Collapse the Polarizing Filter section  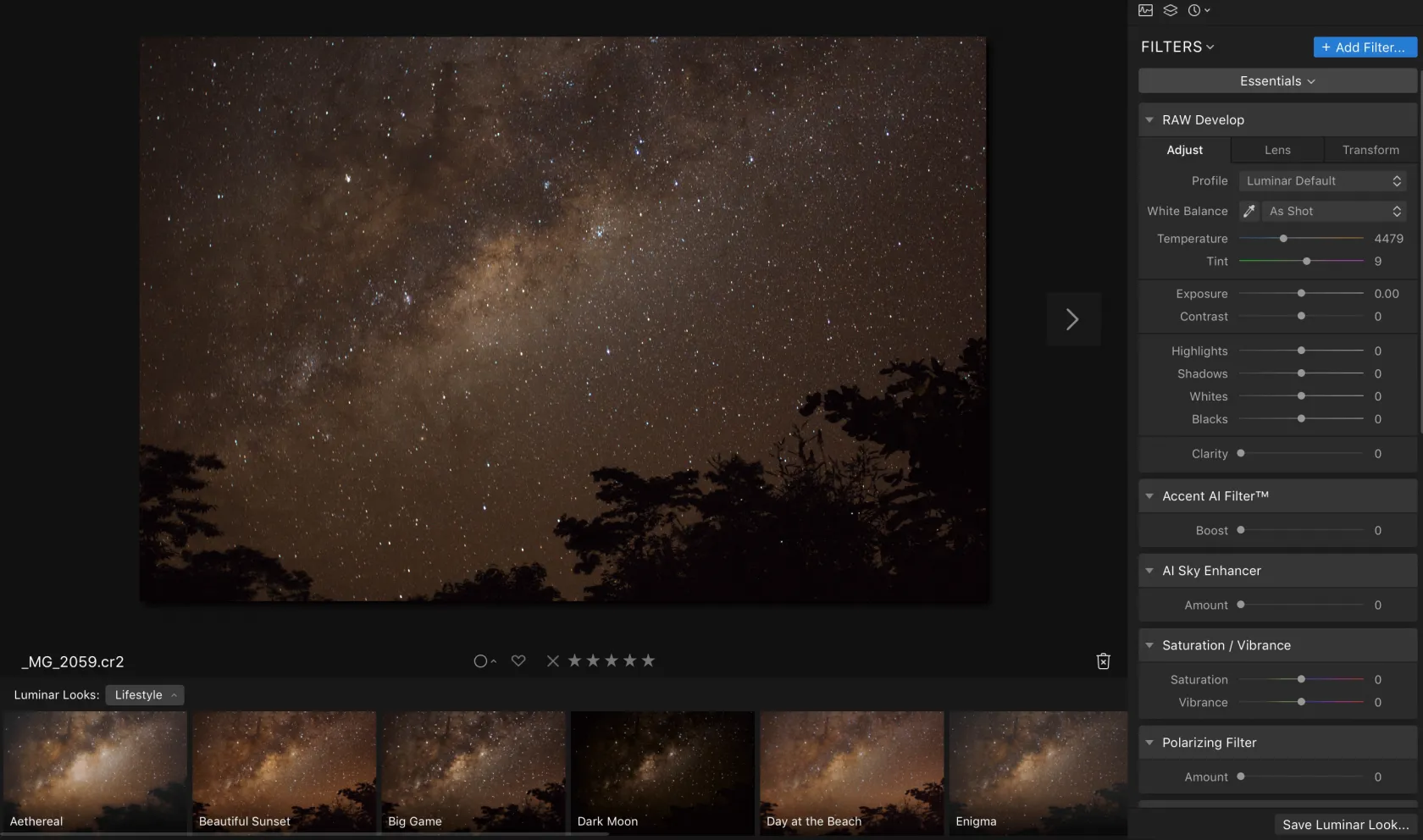tap(1149, 743)
